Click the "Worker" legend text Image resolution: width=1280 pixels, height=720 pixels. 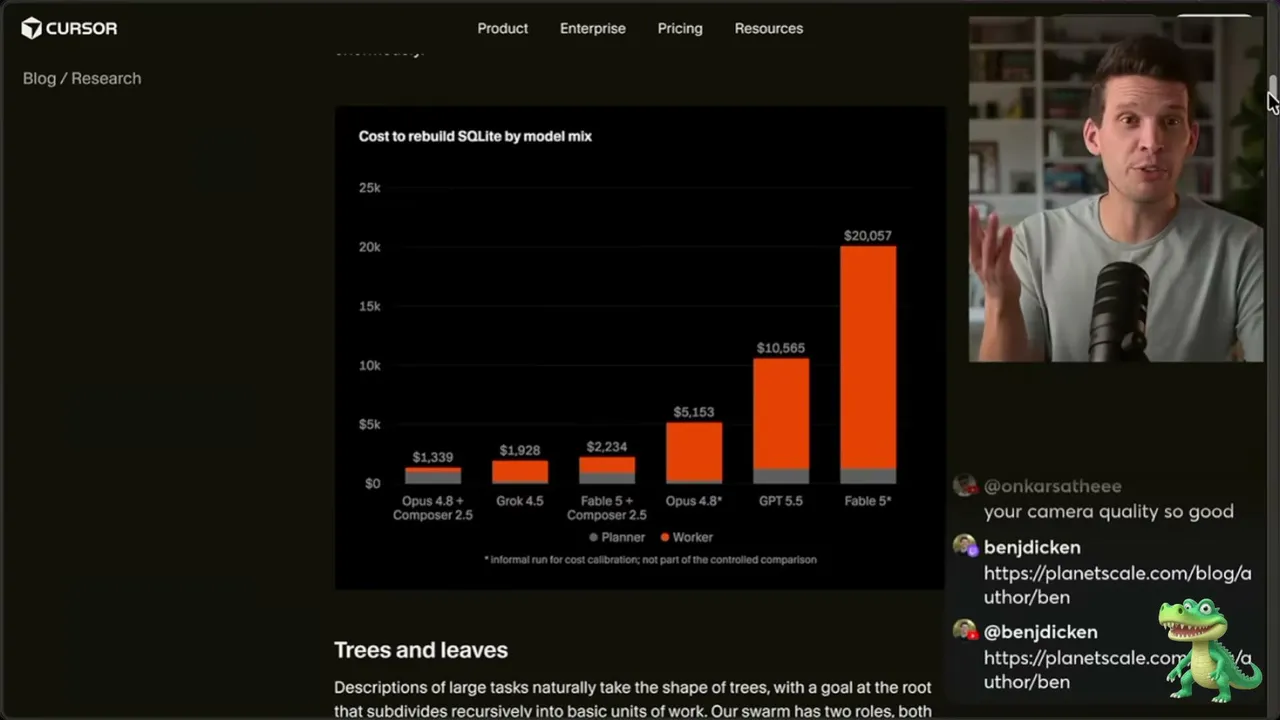[x=693, y=538]
